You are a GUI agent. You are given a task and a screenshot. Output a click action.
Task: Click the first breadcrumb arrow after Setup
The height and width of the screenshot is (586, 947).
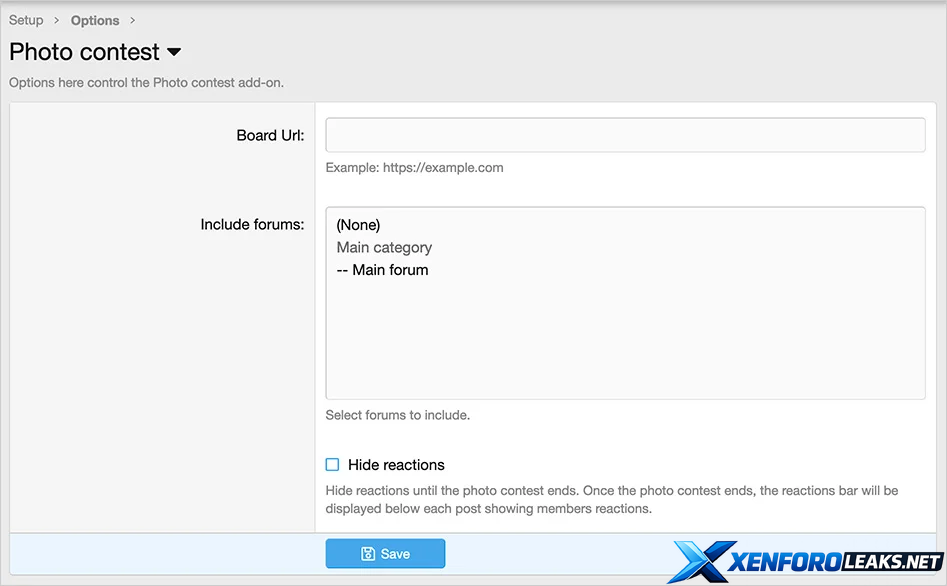pos(57,20)
